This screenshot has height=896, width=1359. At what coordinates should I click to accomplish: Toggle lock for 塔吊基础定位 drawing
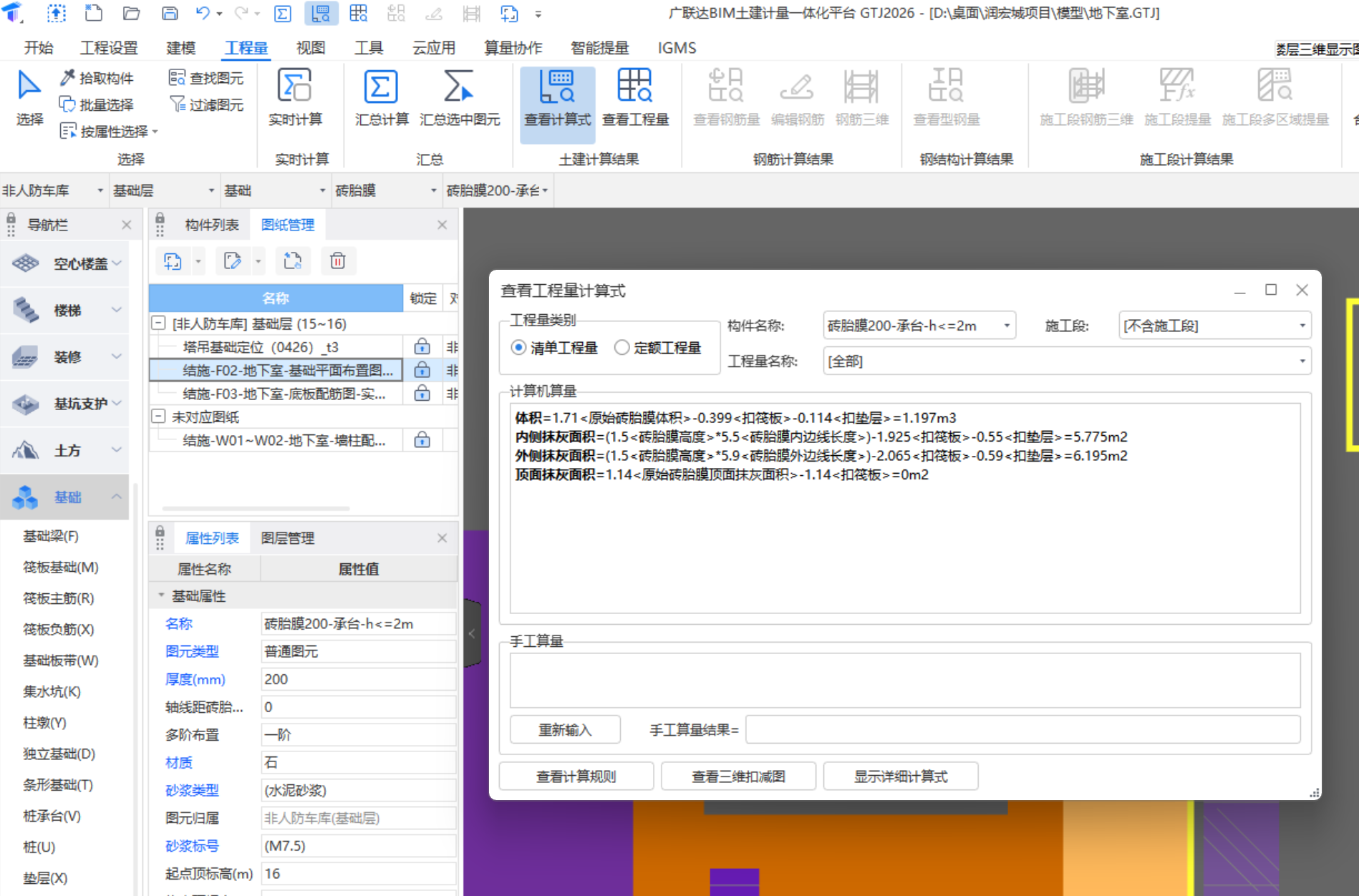tap(422, 347)
